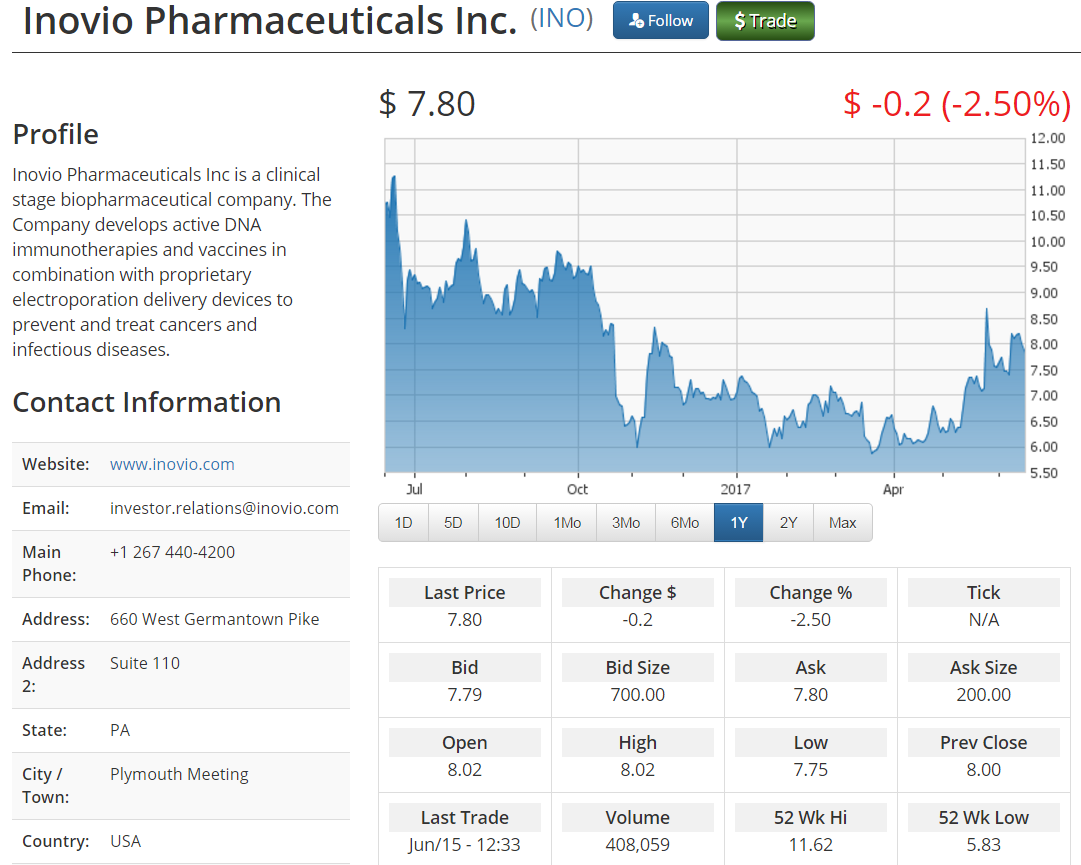This screenshot has width=1081, height=865.
Task: Click the Follow button
Action: pos(660,21)
